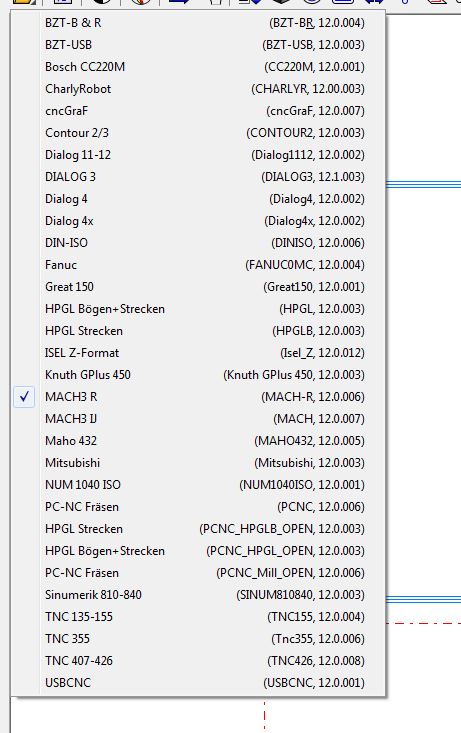
Task: Pick the CharlyRobot entry
Action: [198, 89]
